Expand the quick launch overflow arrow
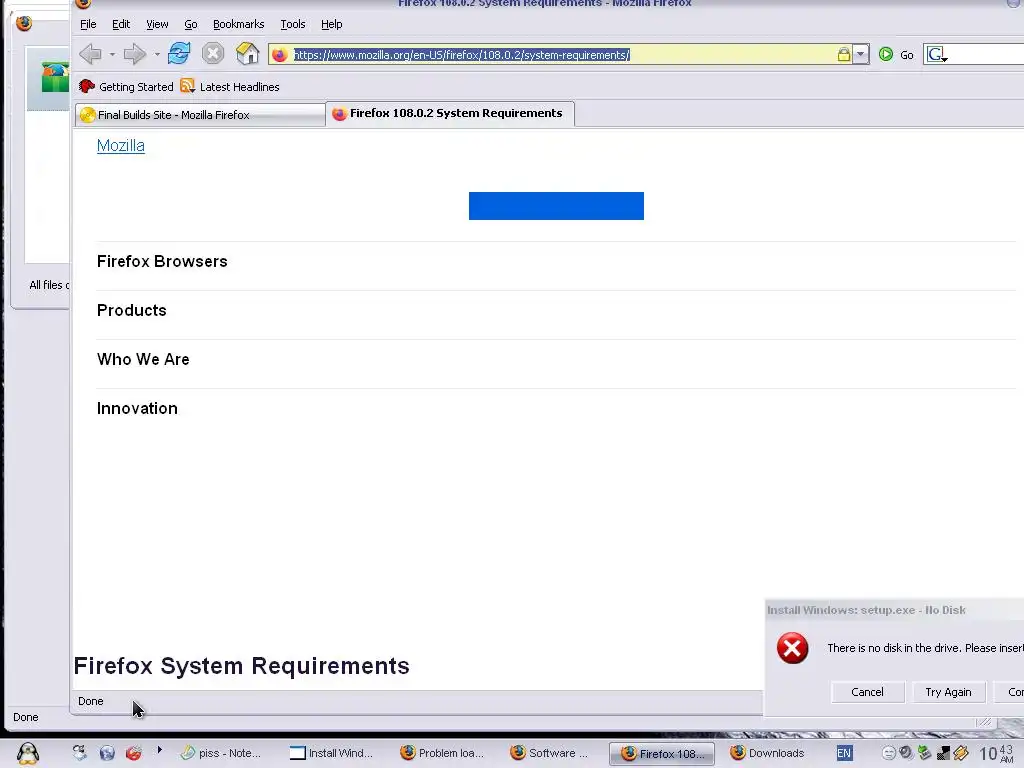The height and width of the screenshot is (768, 1024). click(159, 750)
